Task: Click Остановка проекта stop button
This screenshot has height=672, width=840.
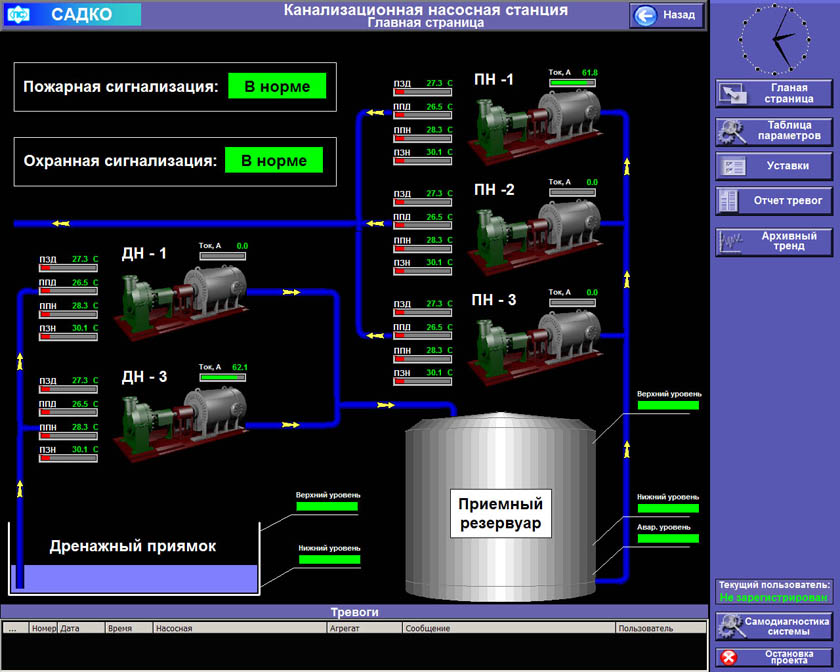Action: pyautogui.click(x=774, y=657)
